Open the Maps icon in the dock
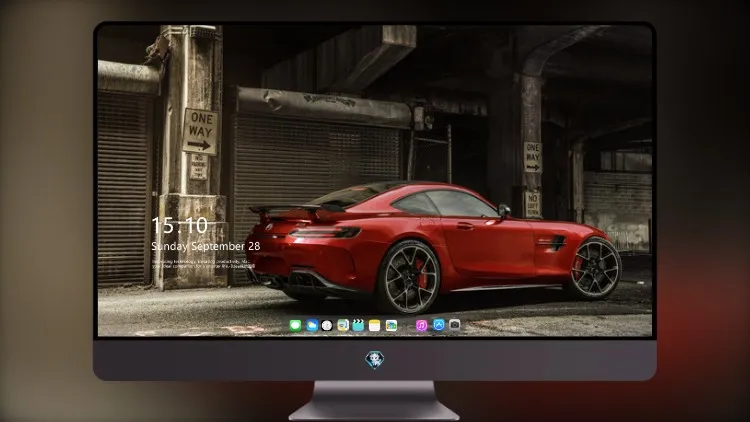Image resolution: width=750 pixels, height=422 pixels. [x=343, y=325]
